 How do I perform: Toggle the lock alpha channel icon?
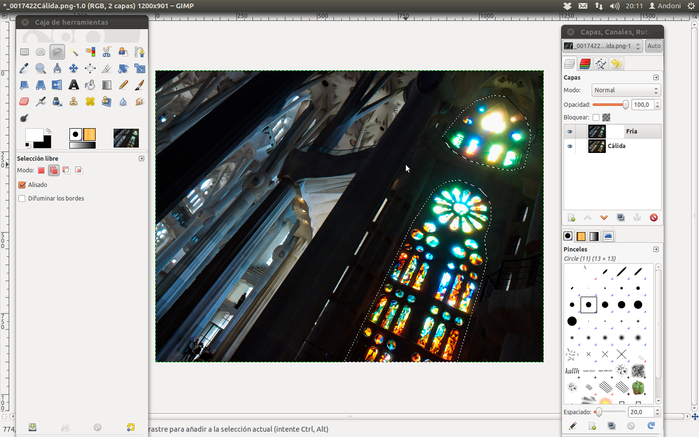(606, 118)
